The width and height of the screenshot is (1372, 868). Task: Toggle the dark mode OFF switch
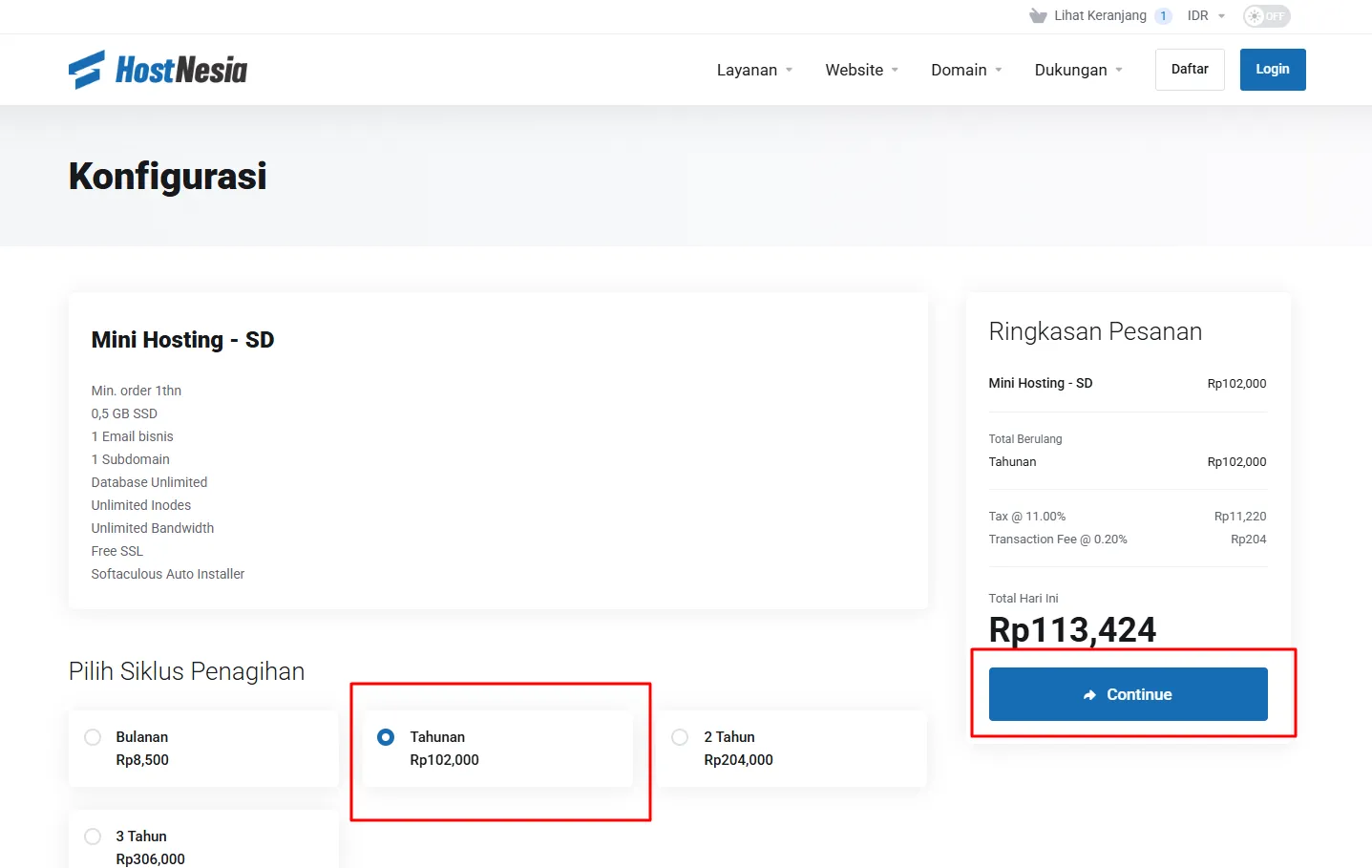[1266, 16]
